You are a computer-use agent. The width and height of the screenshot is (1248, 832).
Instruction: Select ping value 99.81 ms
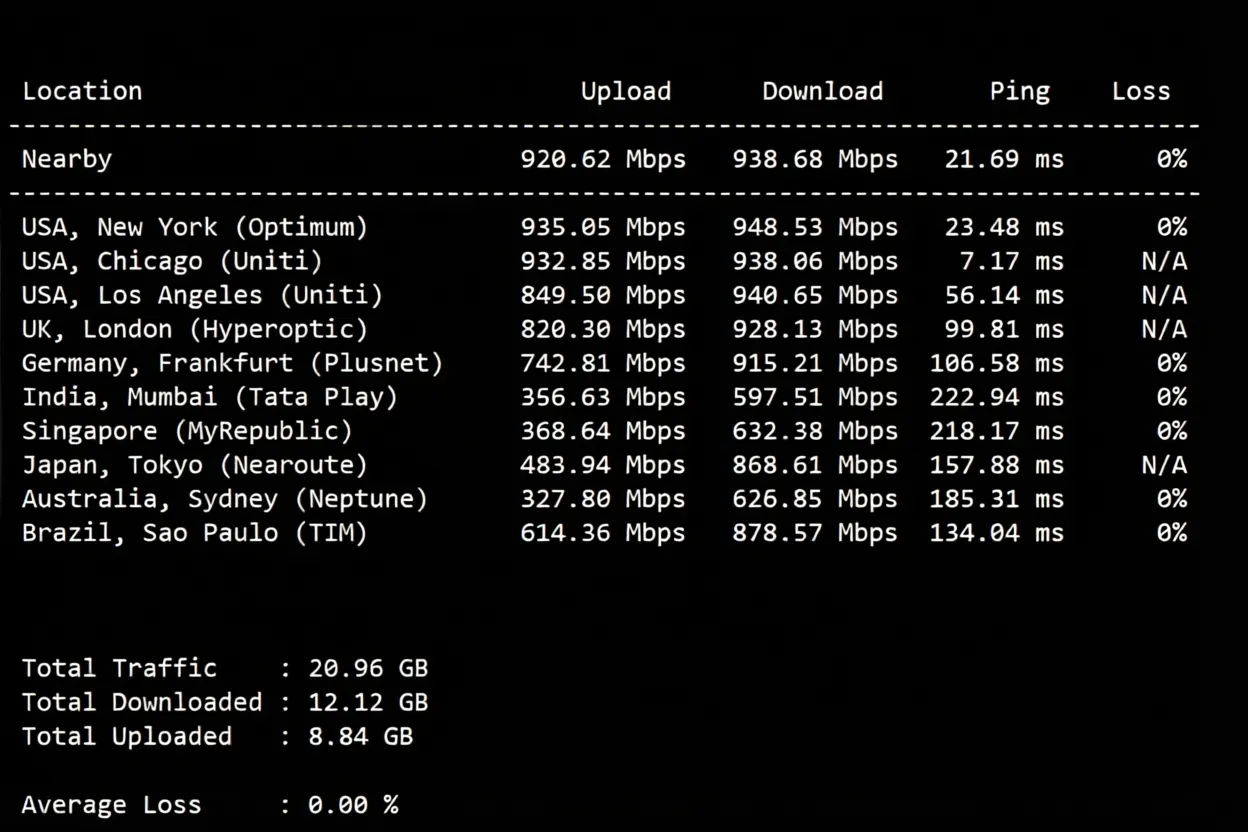click(x=1005, y=329)
